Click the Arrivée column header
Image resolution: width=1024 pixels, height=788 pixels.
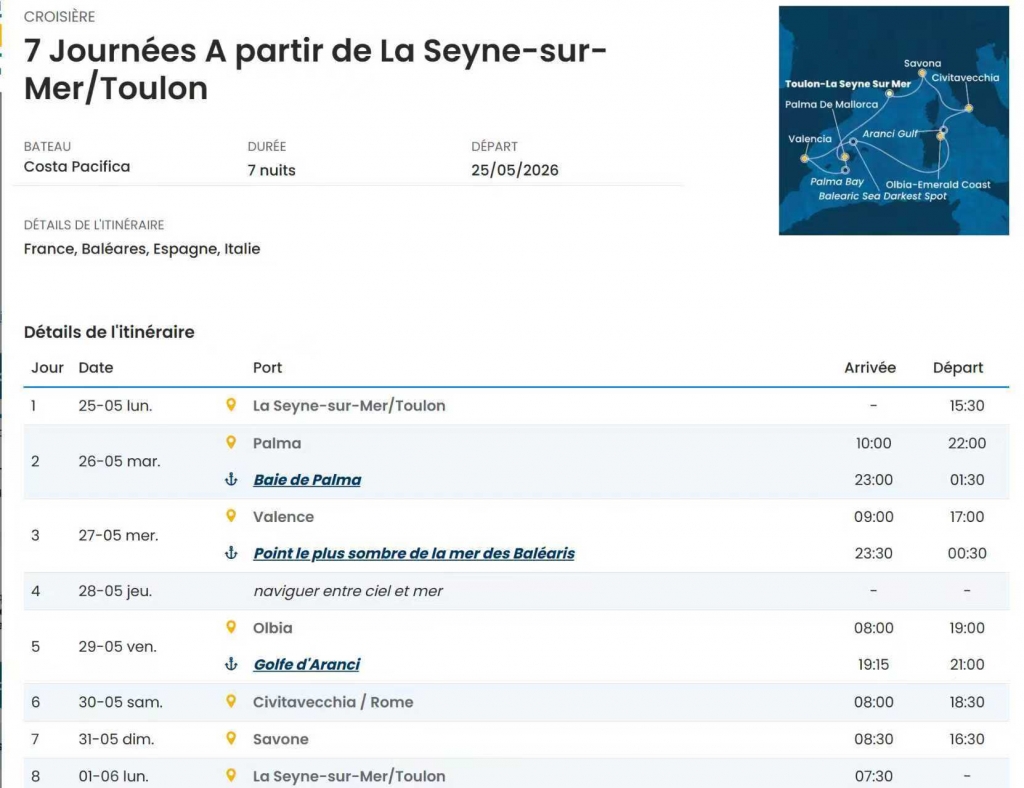[x=870, y=368]
